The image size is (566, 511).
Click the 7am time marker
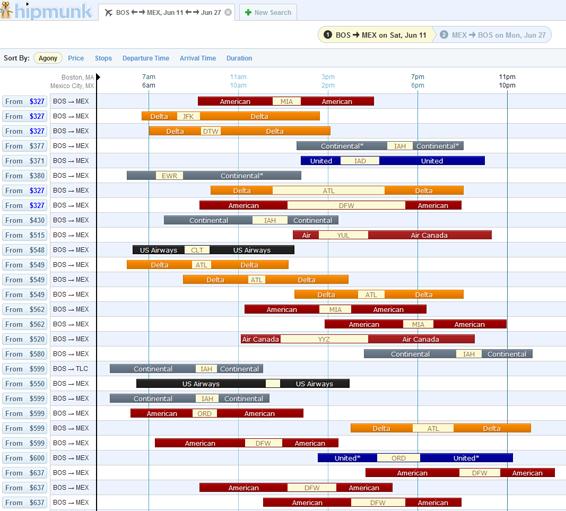point(148,77)
